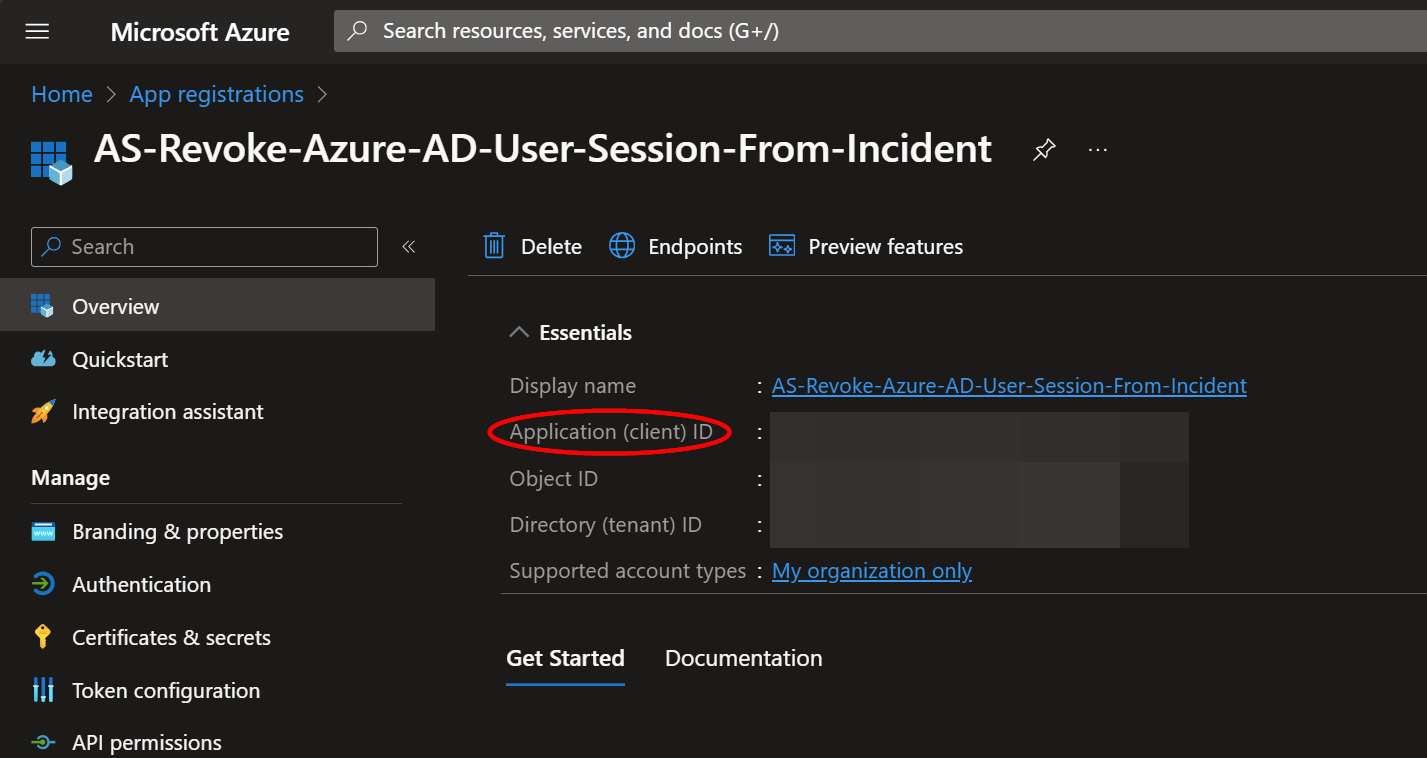Pin this app registration to dashboard
The width and height of the screenshot is (1427, 758).
pos(1044,150)
